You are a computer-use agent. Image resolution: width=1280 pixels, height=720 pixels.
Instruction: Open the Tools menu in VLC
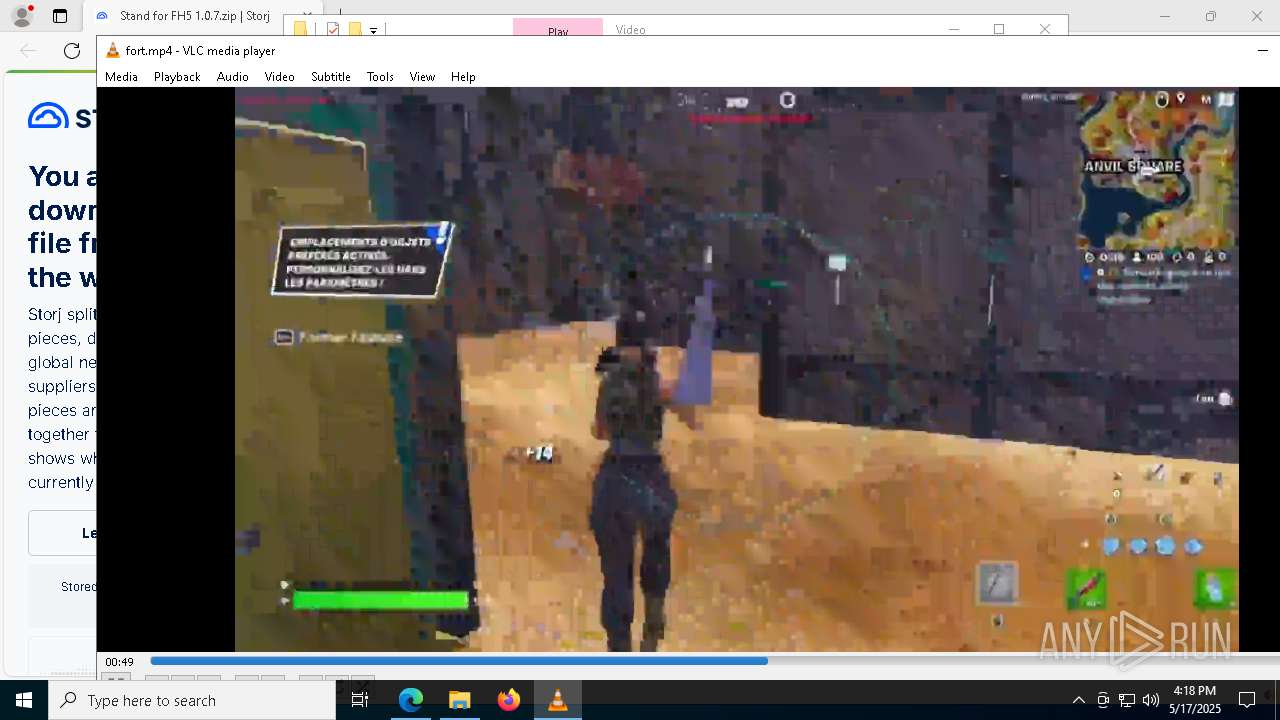pos(380,76)
